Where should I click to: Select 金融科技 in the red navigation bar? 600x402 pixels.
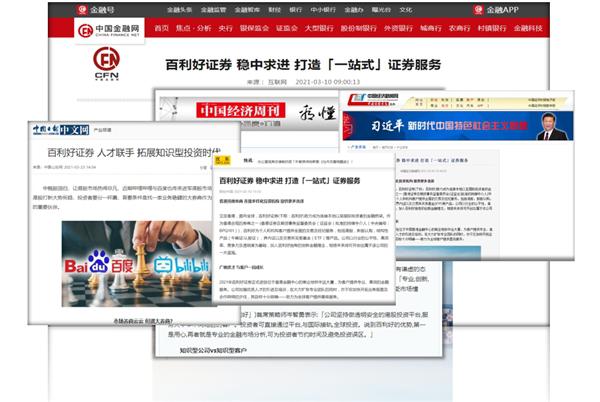[x=528, y=28]
